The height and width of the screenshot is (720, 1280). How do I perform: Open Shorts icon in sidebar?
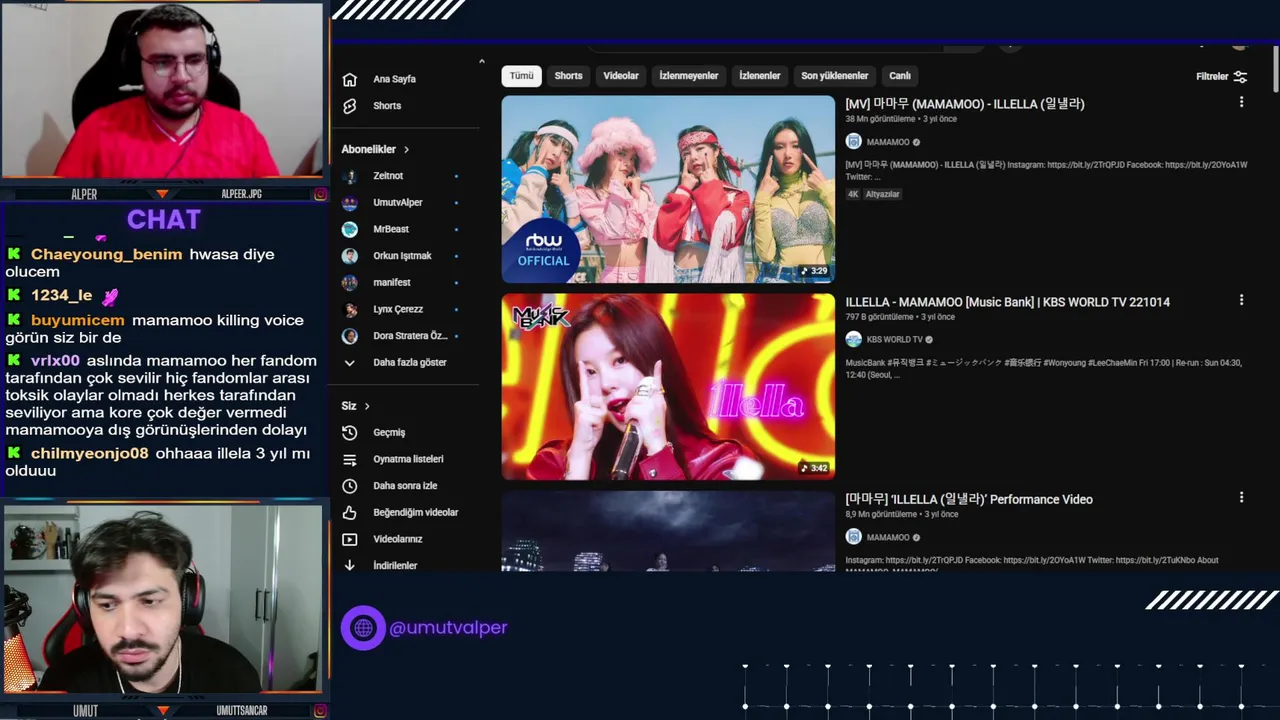point(349,106)
